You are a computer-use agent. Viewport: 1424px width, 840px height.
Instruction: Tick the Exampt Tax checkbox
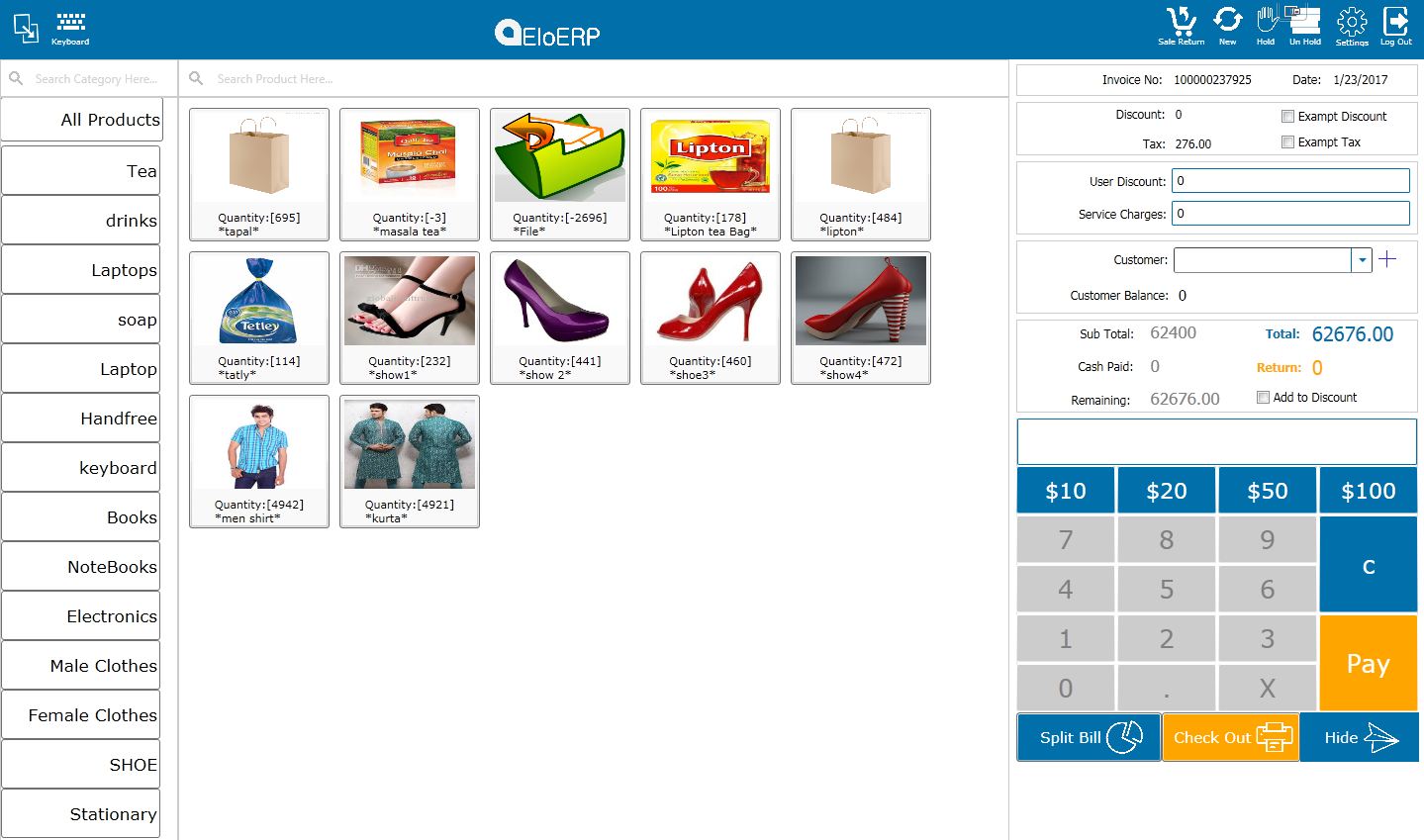(1287, 142)
